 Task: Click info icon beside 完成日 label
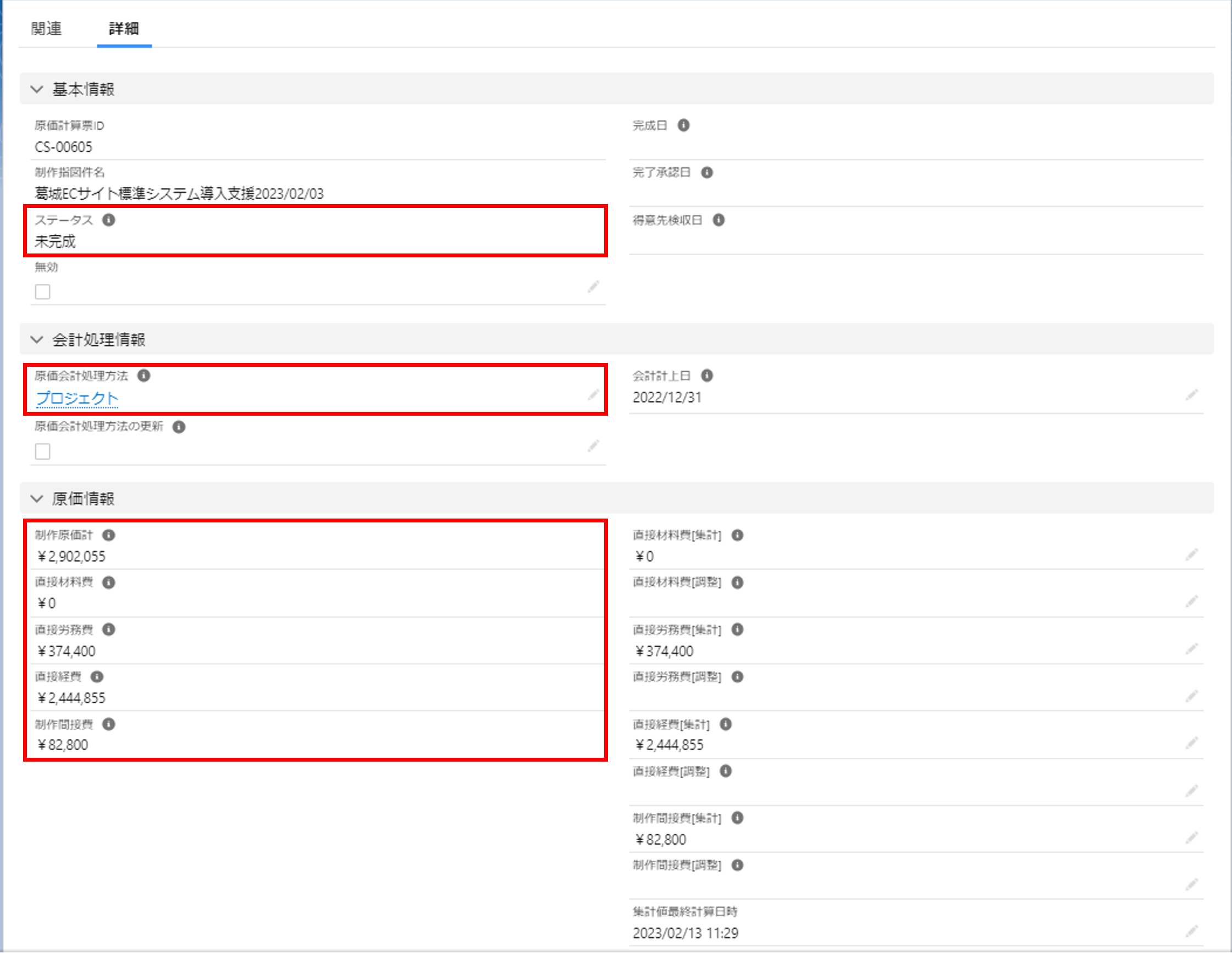pos(683,125)
